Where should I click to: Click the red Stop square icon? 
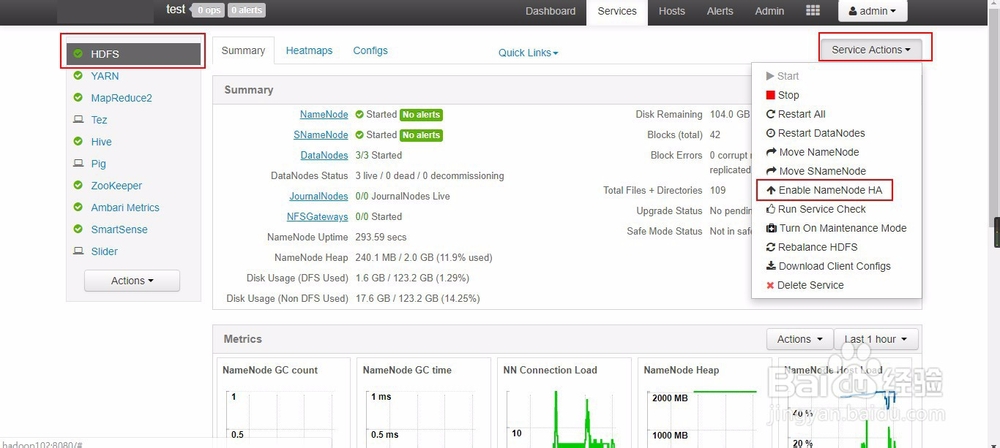click(770, 95)
